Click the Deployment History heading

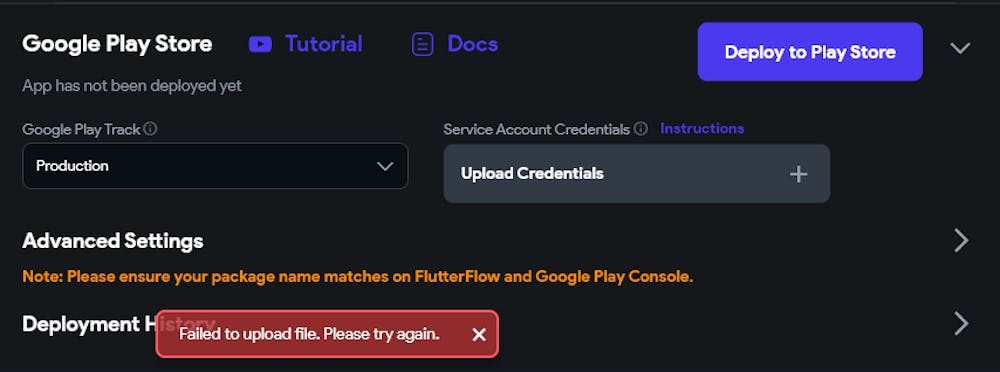click(x=119, y=324)
